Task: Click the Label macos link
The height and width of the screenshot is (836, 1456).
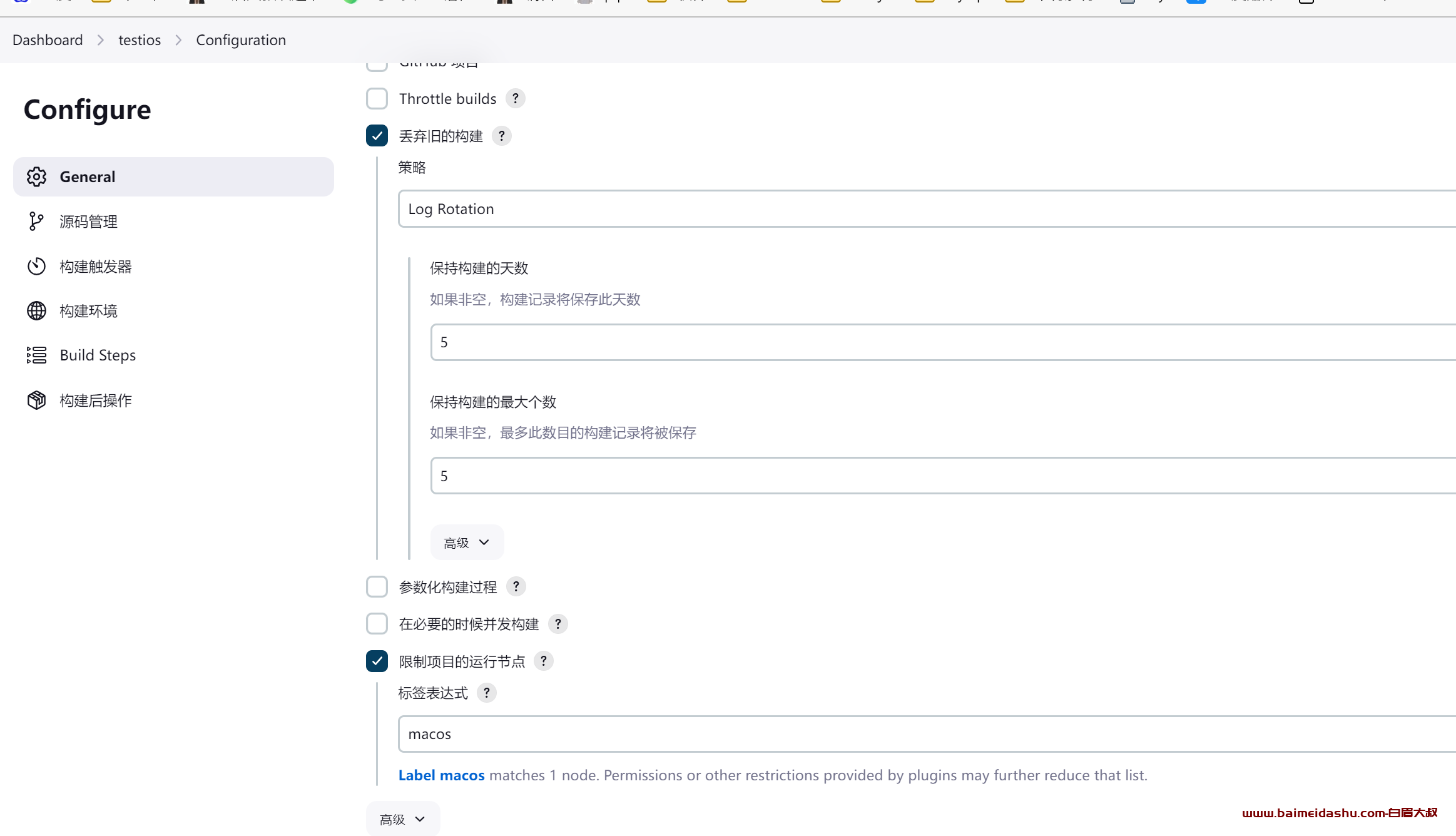Action: (x=441, y=775)
